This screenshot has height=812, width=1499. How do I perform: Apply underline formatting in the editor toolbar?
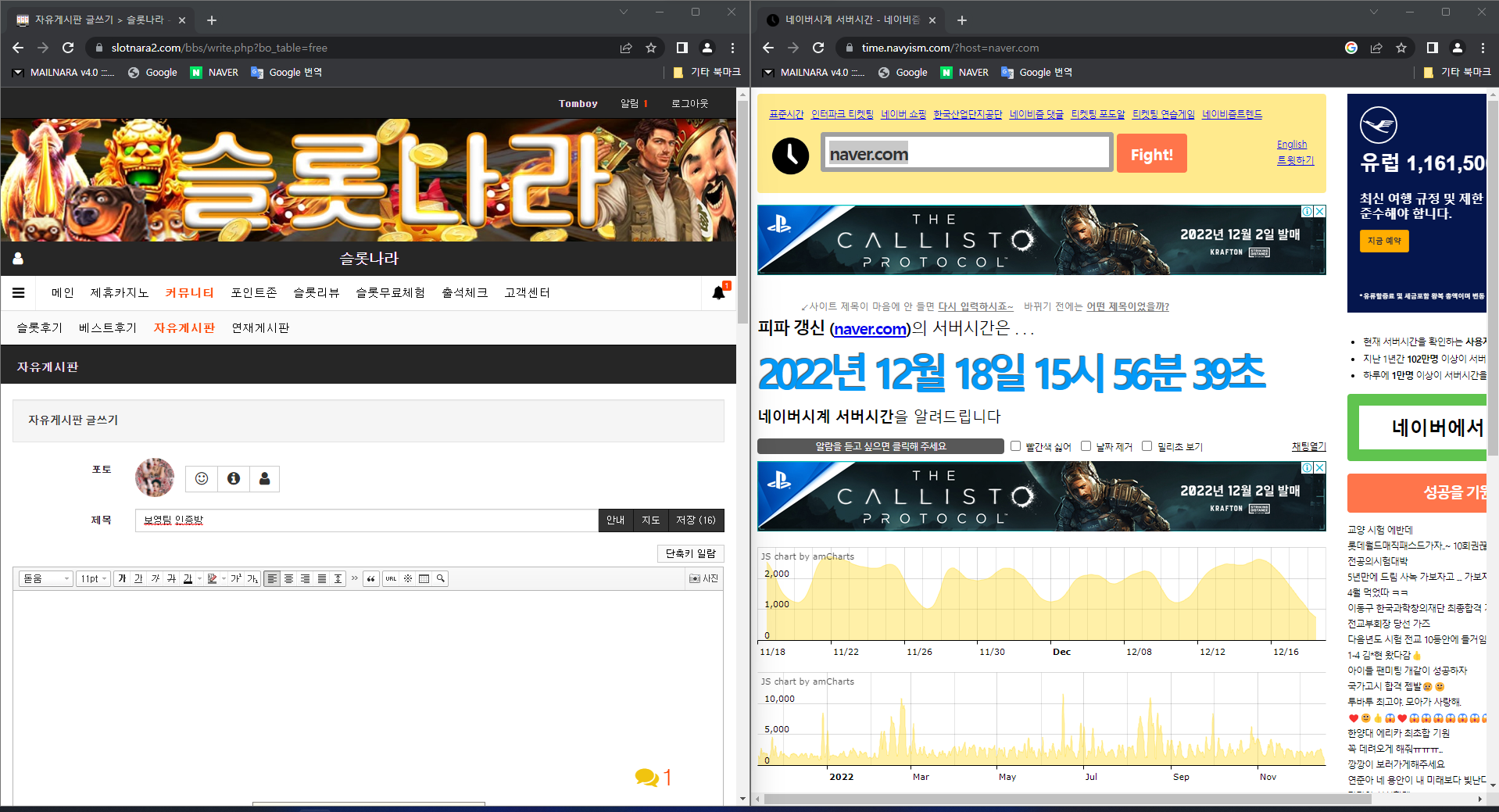coord(138,578)
